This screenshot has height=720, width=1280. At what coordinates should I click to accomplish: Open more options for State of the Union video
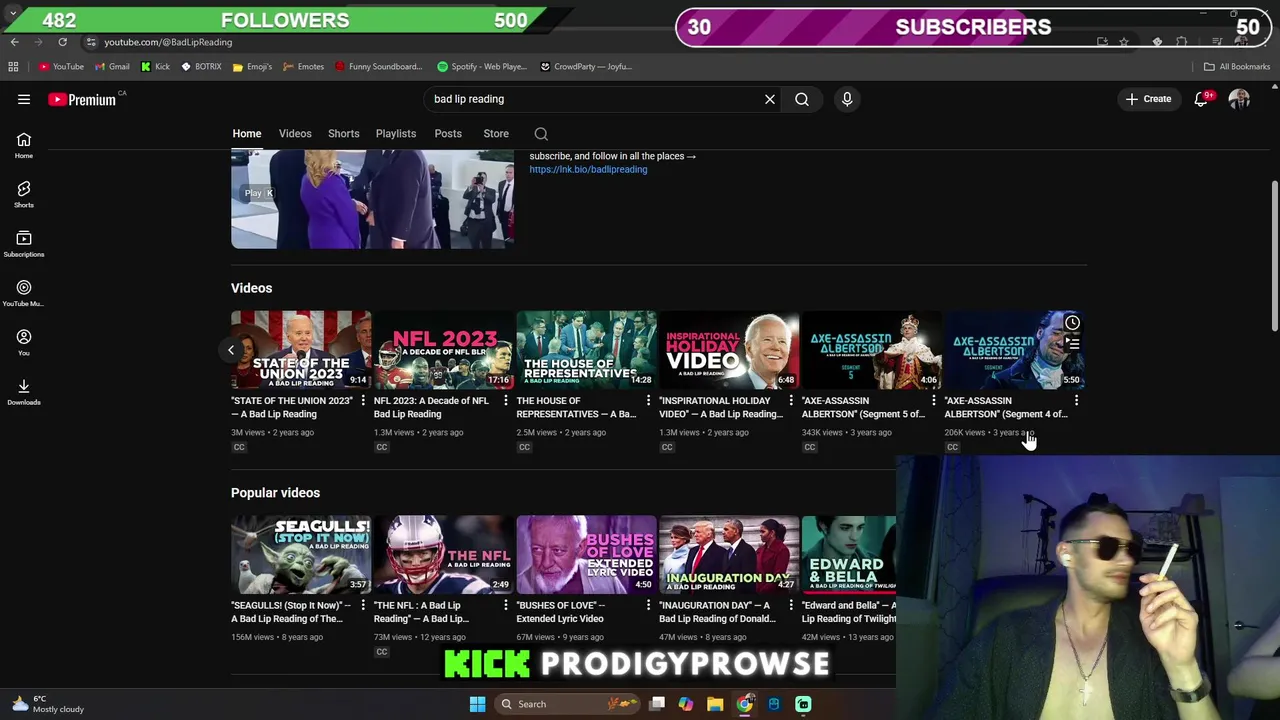363,401
